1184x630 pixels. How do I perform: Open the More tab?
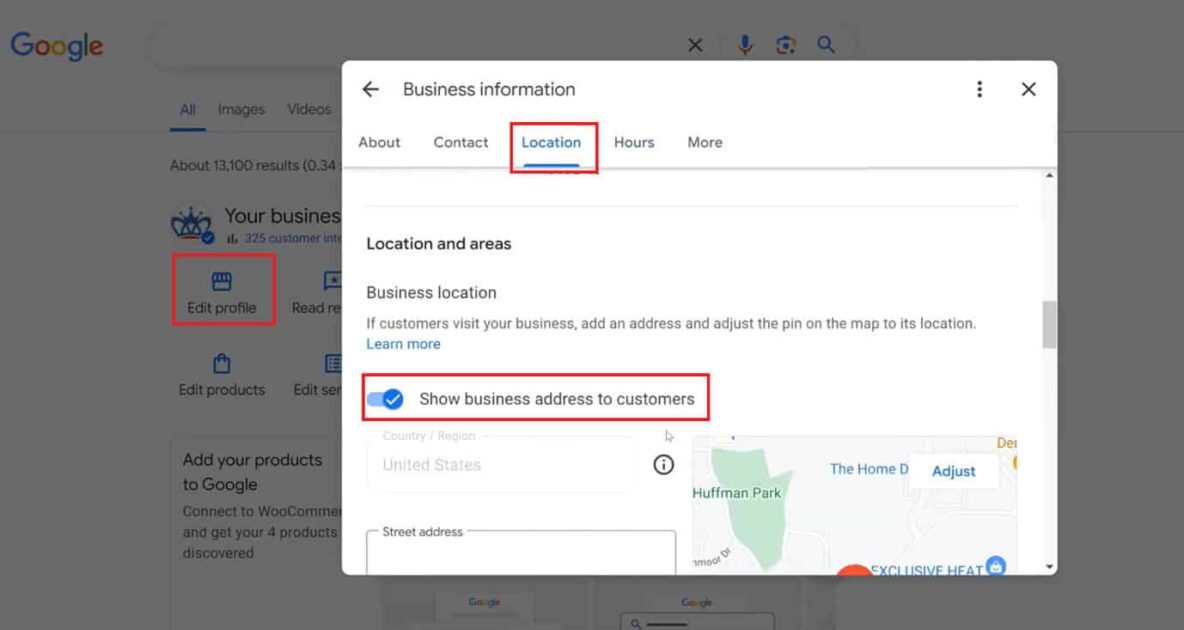click(705, 142)
